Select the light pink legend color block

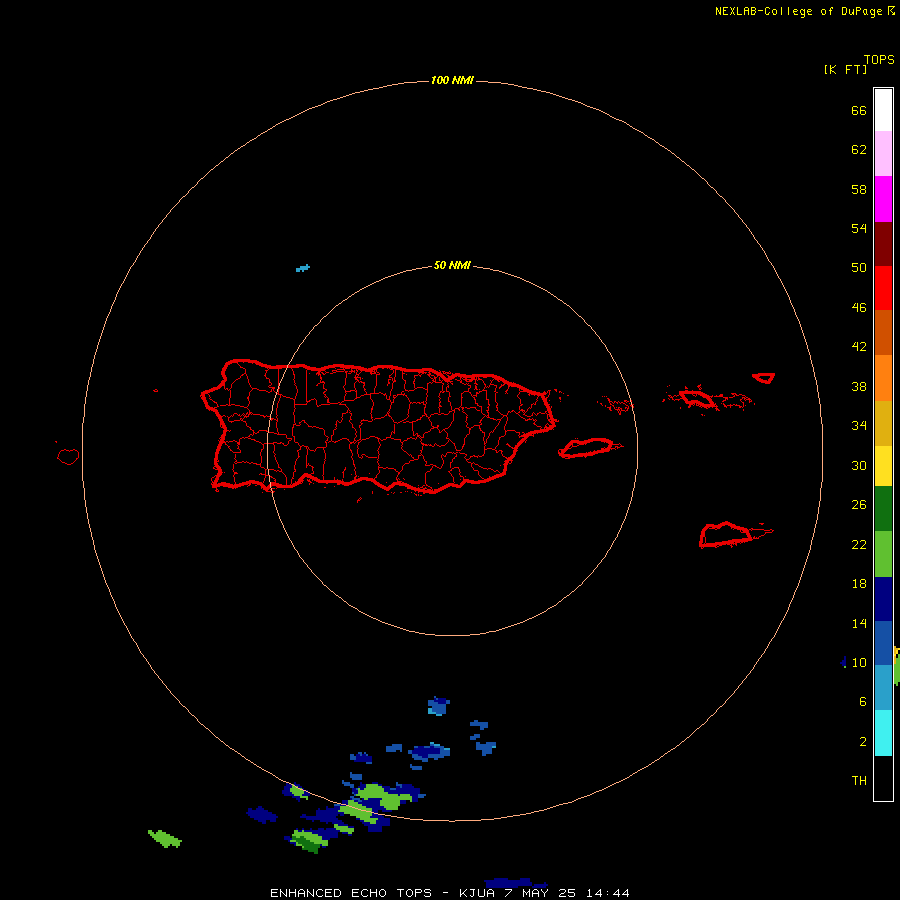pyautogui.click(x=883, y=154)
